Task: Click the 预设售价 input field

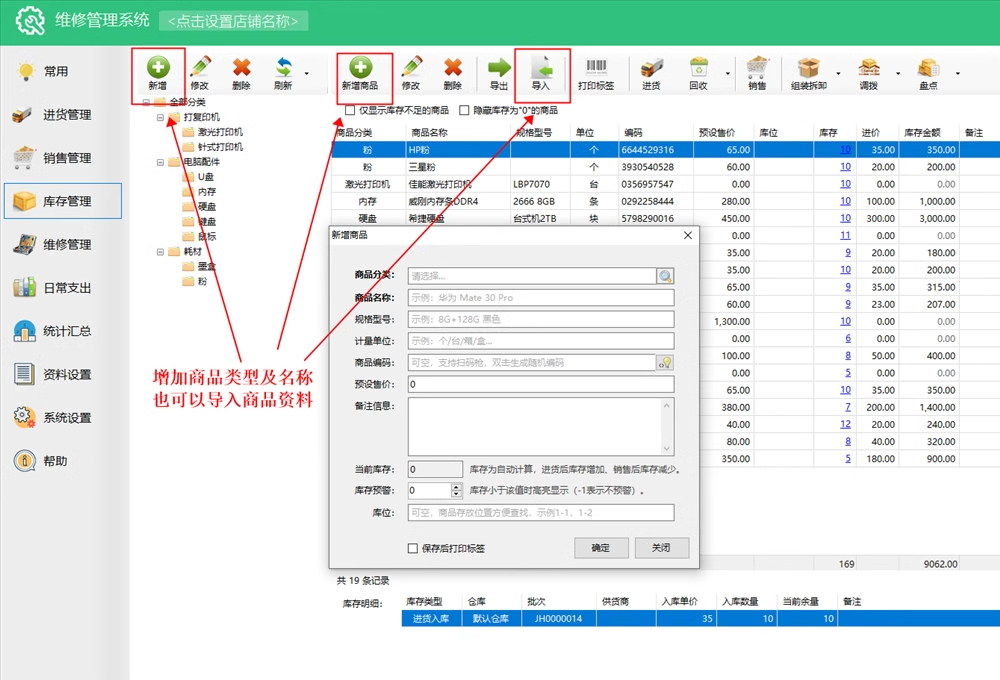Action: 541,385
